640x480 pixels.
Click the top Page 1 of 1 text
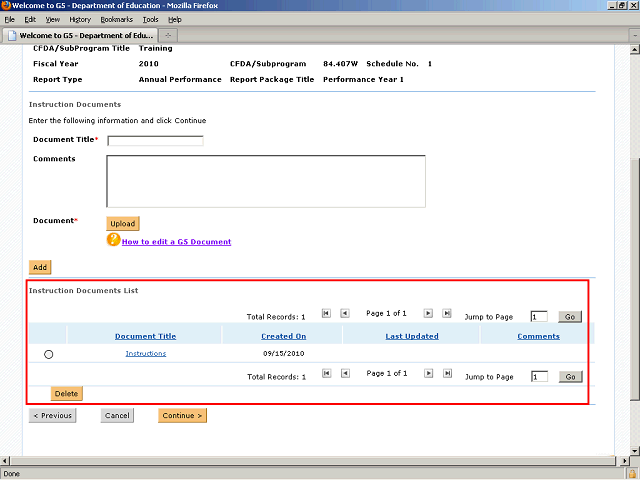point(386,313)
